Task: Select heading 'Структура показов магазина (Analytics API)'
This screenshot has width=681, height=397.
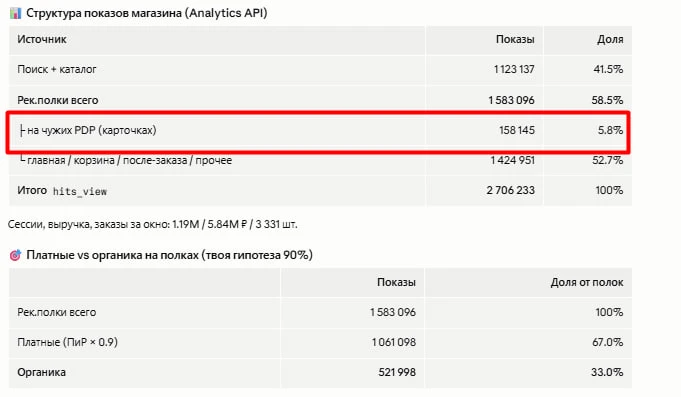Action: tap(147, 13)
